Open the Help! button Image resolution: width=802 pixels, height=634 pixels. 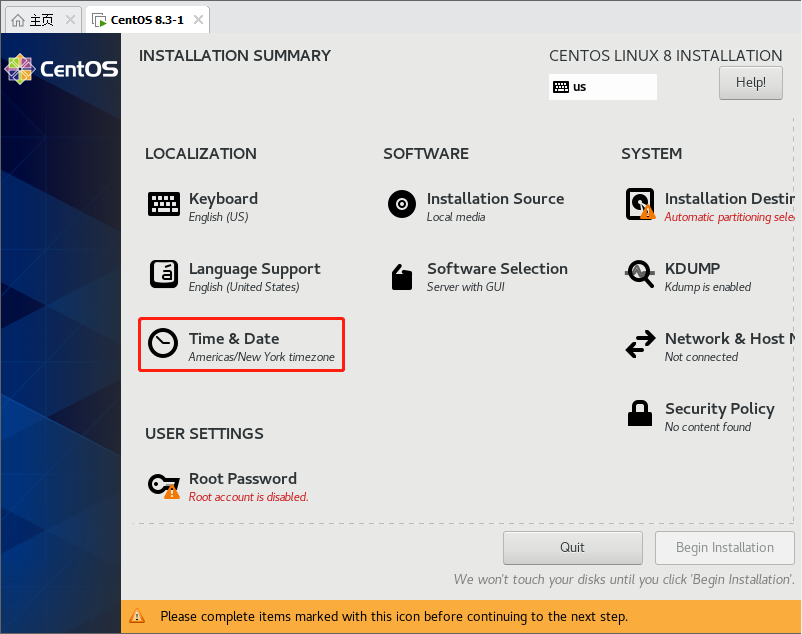[x=750, y=83]
